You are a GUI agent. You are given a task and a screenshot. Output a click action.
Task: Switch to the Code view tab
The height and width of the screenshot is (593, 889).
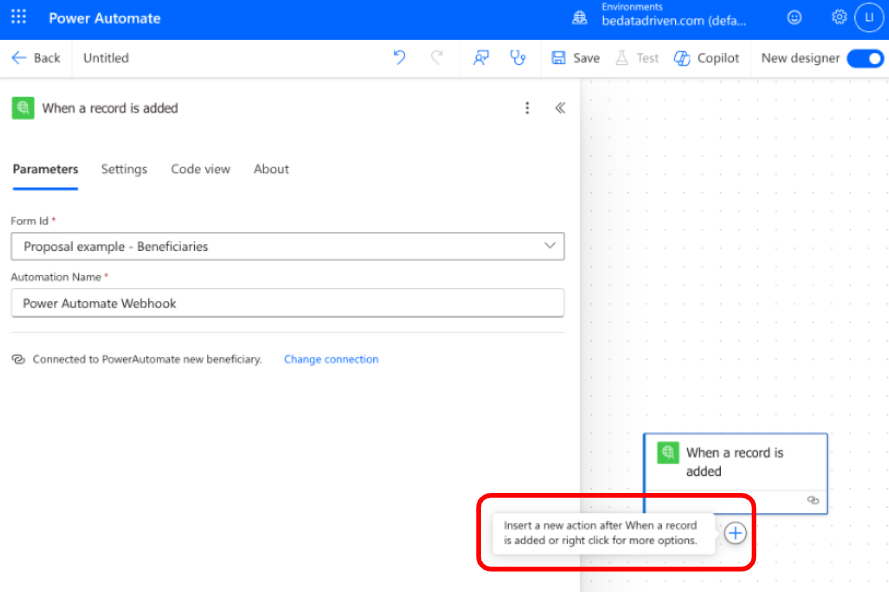tap(201, 169)
